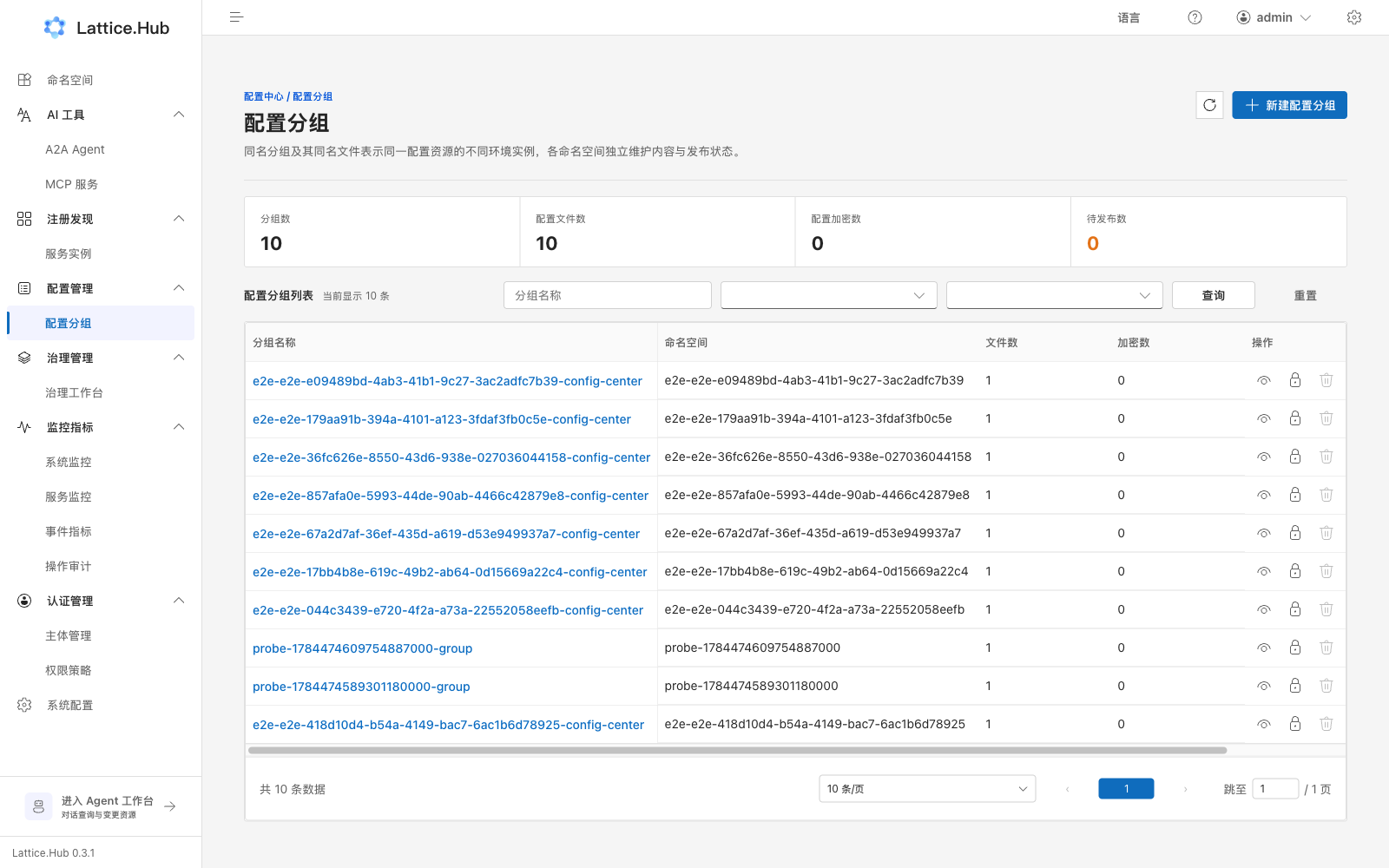Click the refresh icon button

(x=1209, y=105)
